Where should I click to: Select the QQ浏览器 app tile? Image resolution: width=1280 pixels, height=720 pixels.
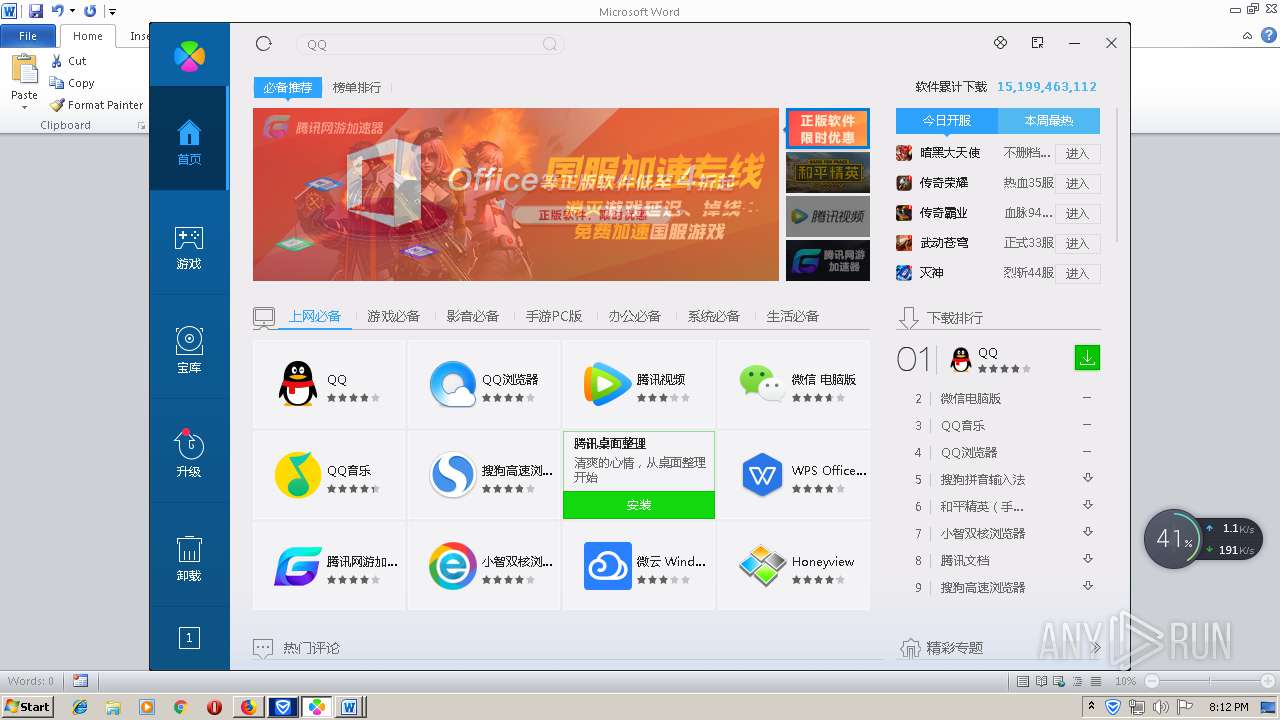point(484,385)
